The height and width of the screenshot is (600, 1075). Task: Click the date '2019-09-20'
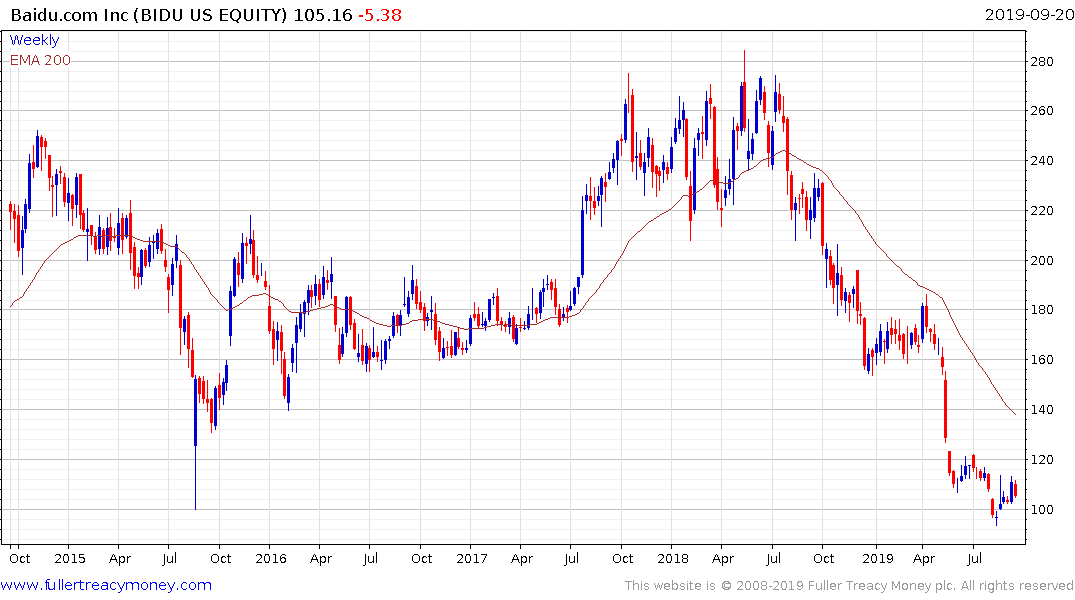(1029, 14)
